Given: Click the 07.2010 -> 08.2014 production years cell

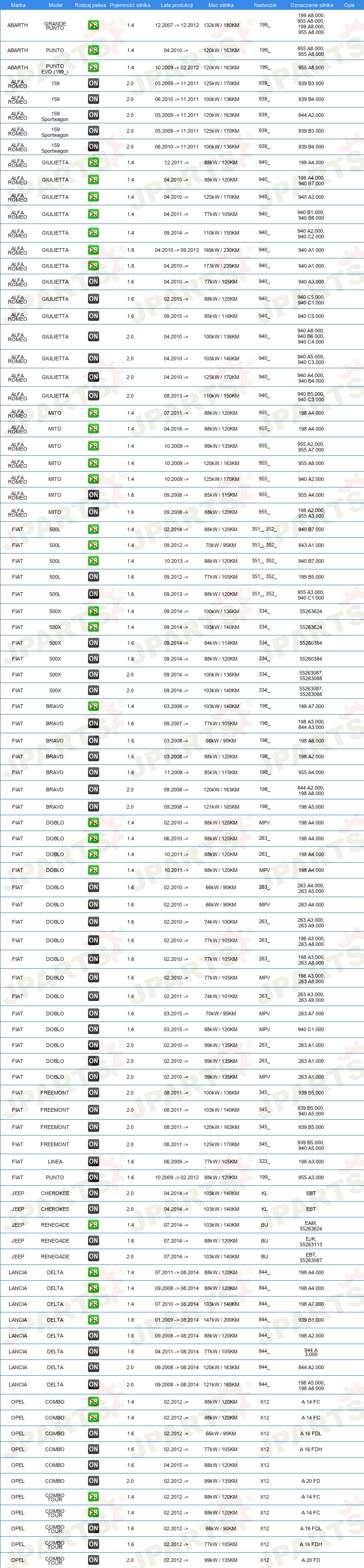Looking at the screenshot, I should coord(176,1304).
